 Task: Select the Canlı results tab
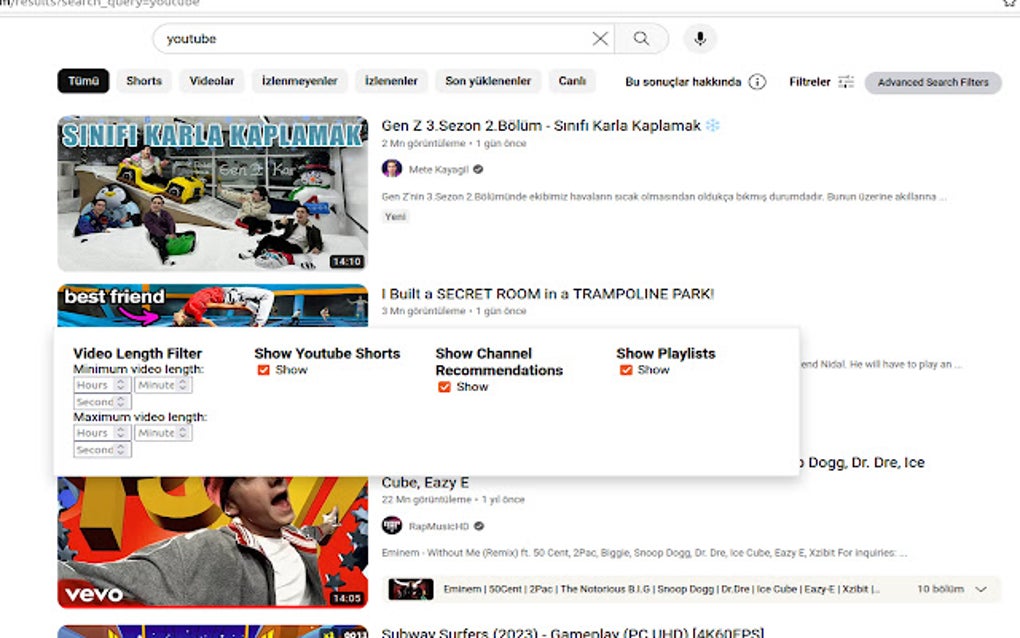572,81
